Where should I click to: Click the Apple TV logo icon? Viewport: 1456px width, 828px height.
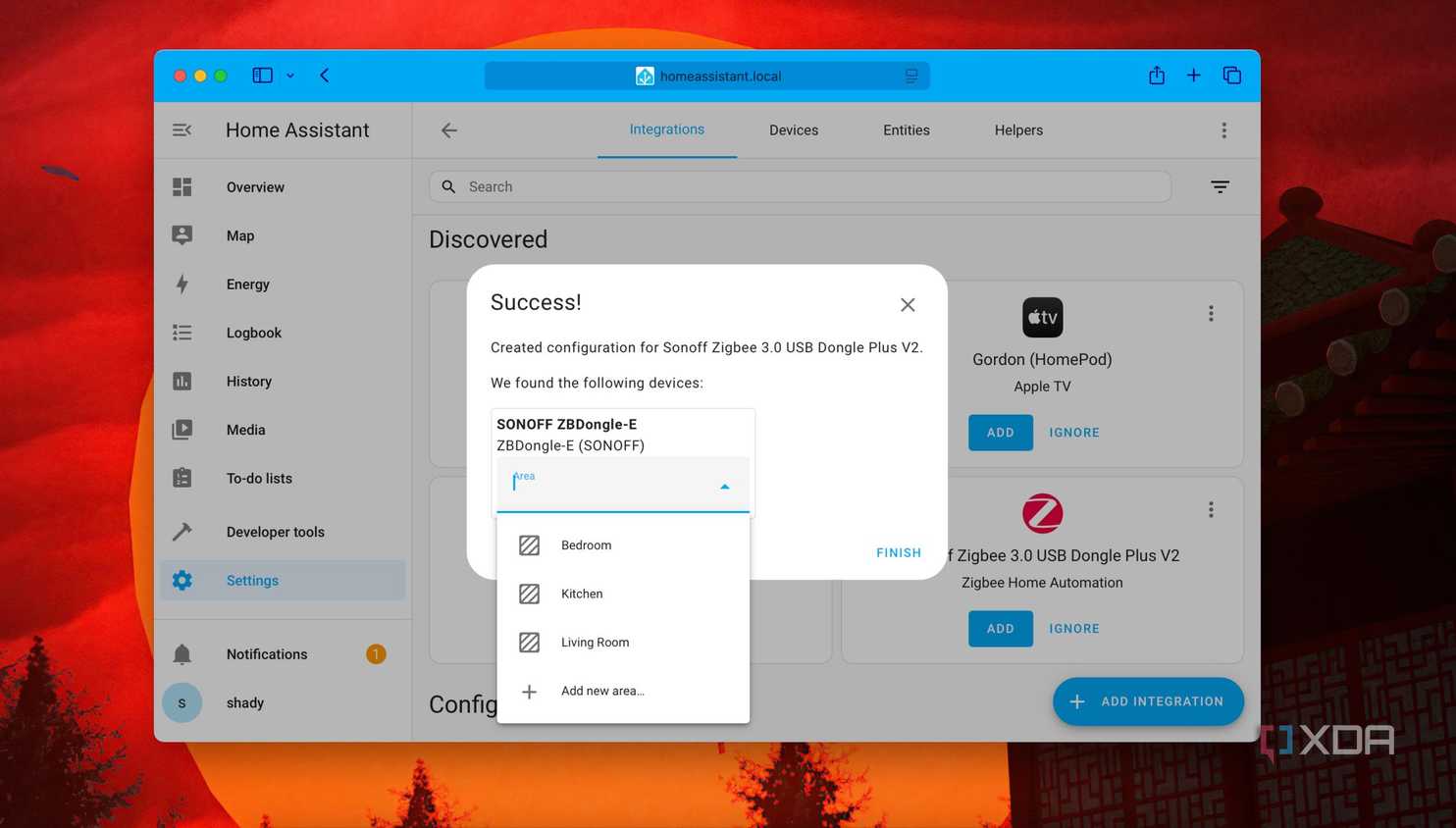[1042, 317]
